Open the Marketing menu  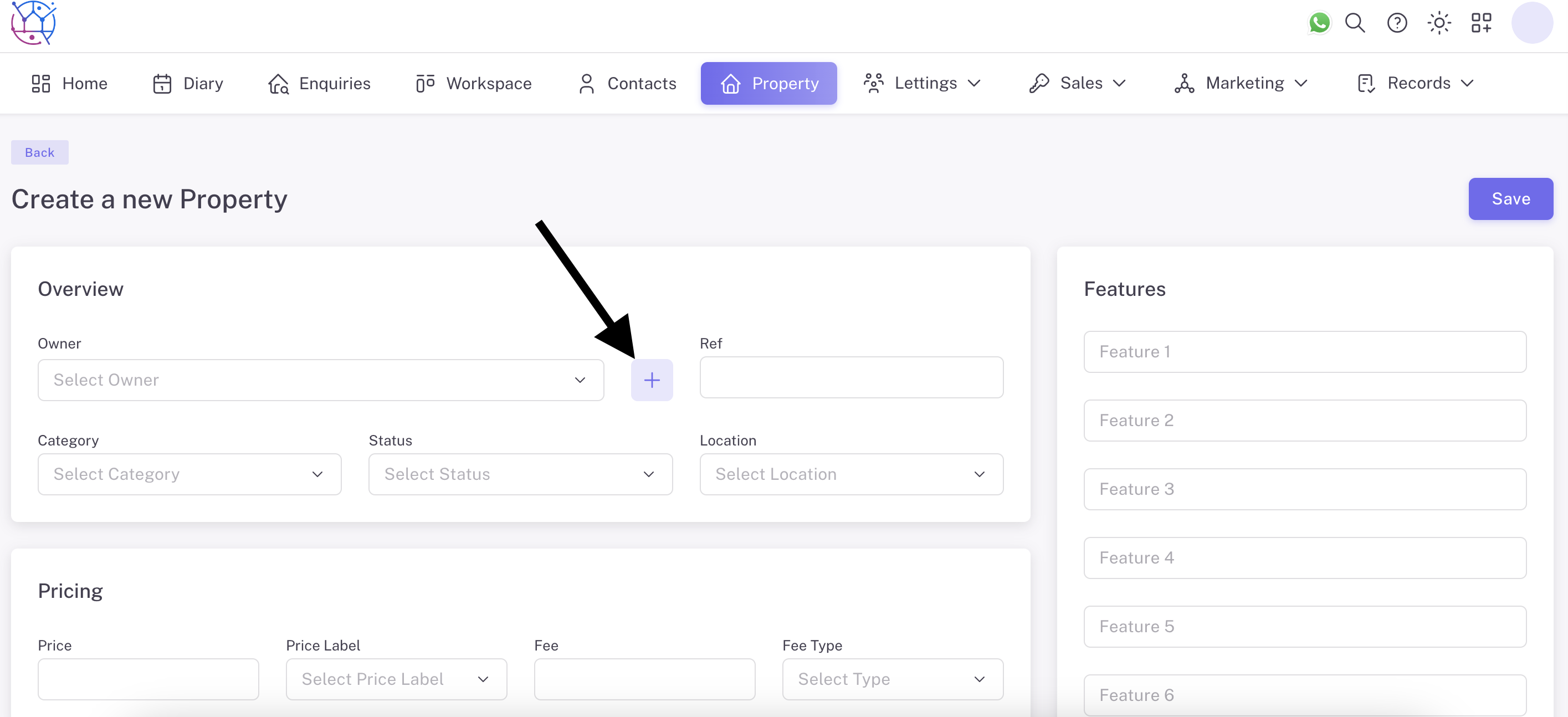(1241, 83)
